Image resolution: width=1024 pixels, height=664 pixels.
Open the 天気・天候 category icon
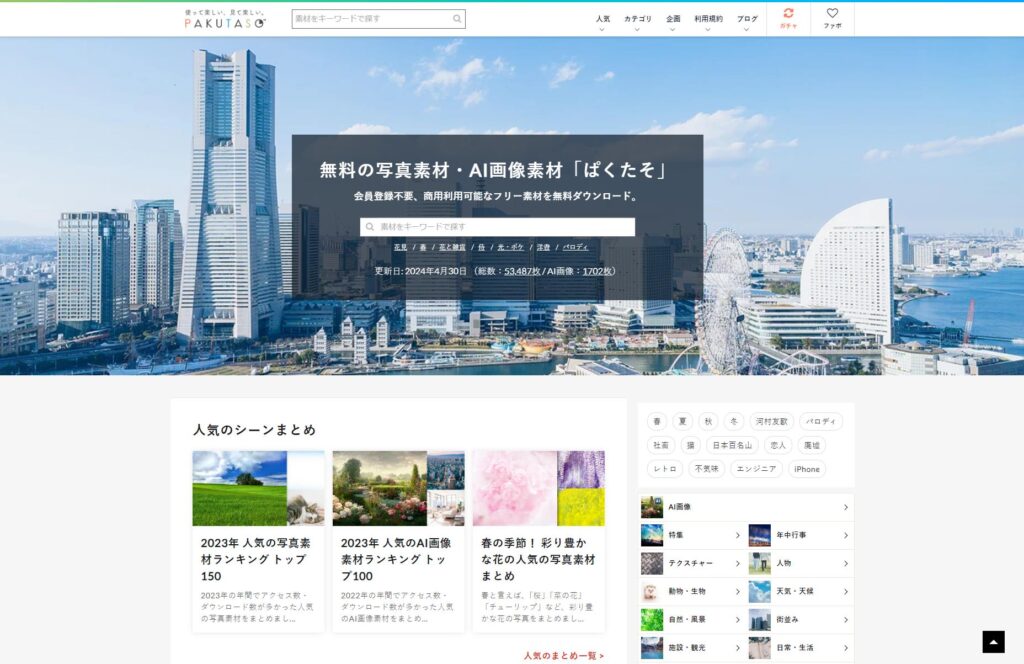760,591
